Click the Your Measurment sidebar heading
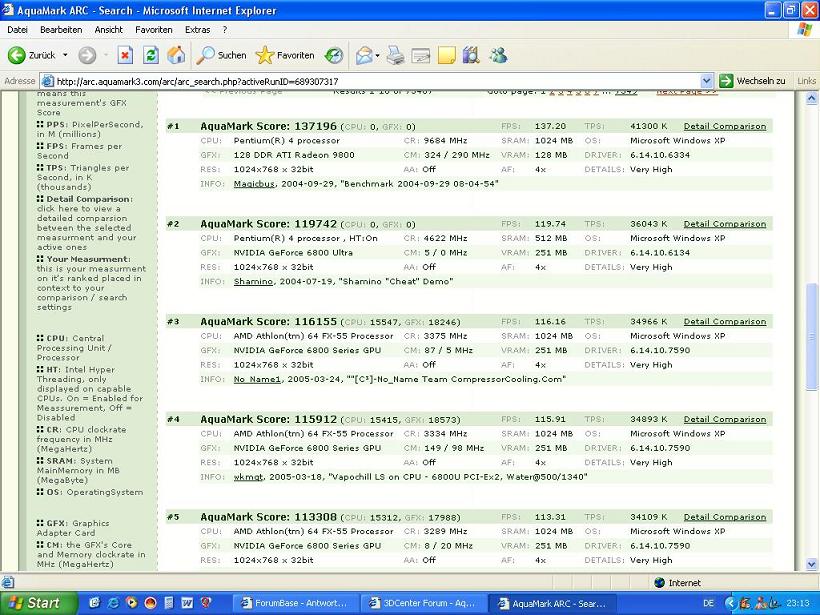This screenshot has height=615, width=820. point(88,259)
